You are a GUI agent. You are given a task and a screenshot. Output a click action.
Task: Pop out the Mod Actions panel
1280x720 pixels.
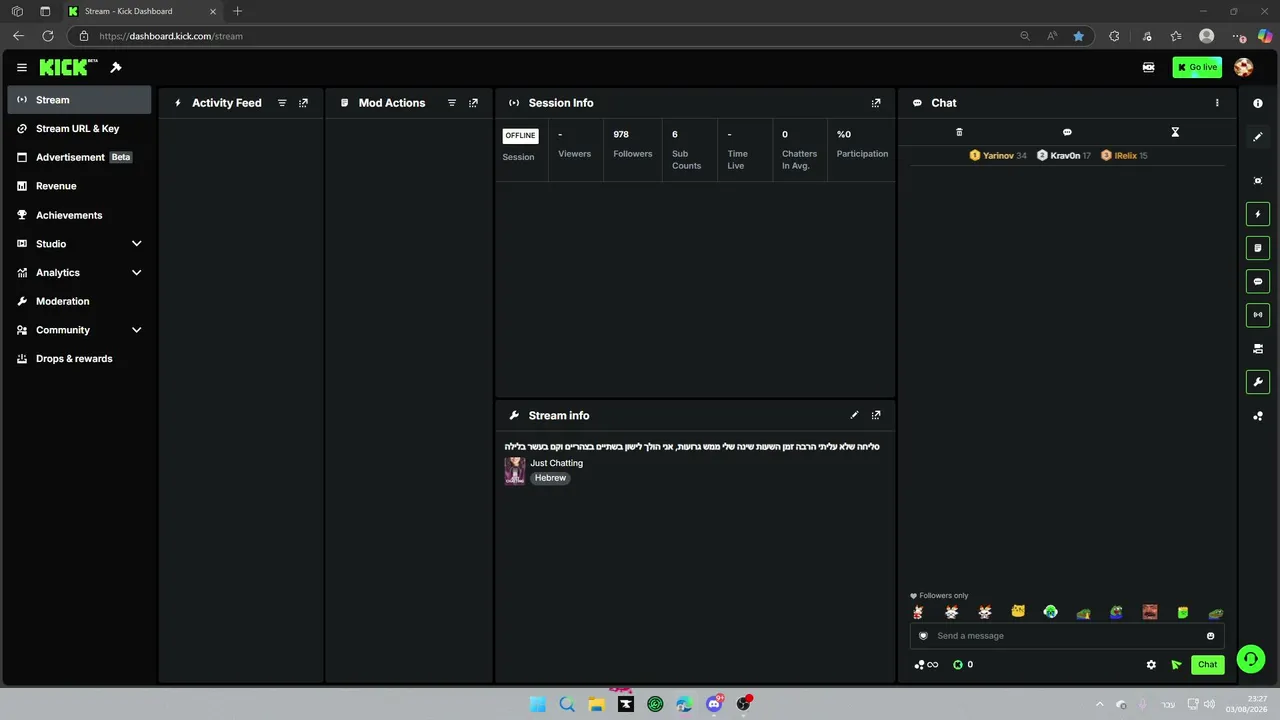tap(474, 103)
